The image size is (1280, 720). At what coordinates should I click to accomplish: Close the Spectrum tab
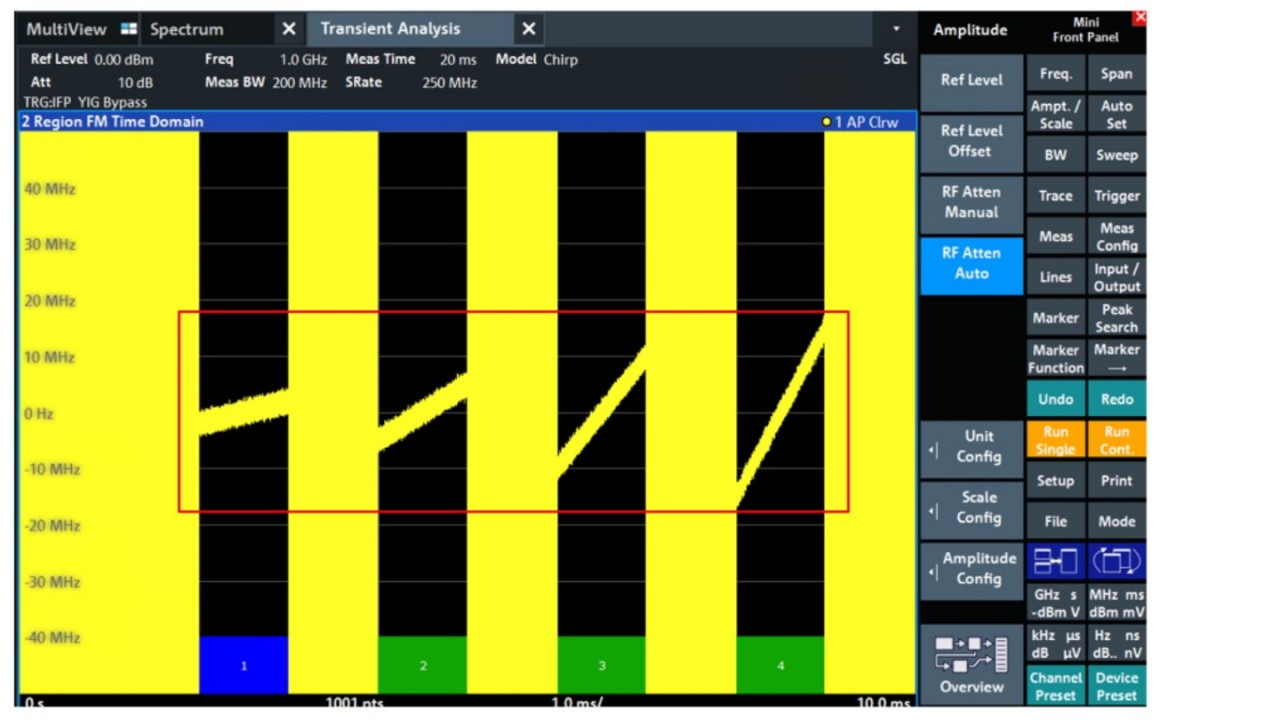tap(289, 29)
